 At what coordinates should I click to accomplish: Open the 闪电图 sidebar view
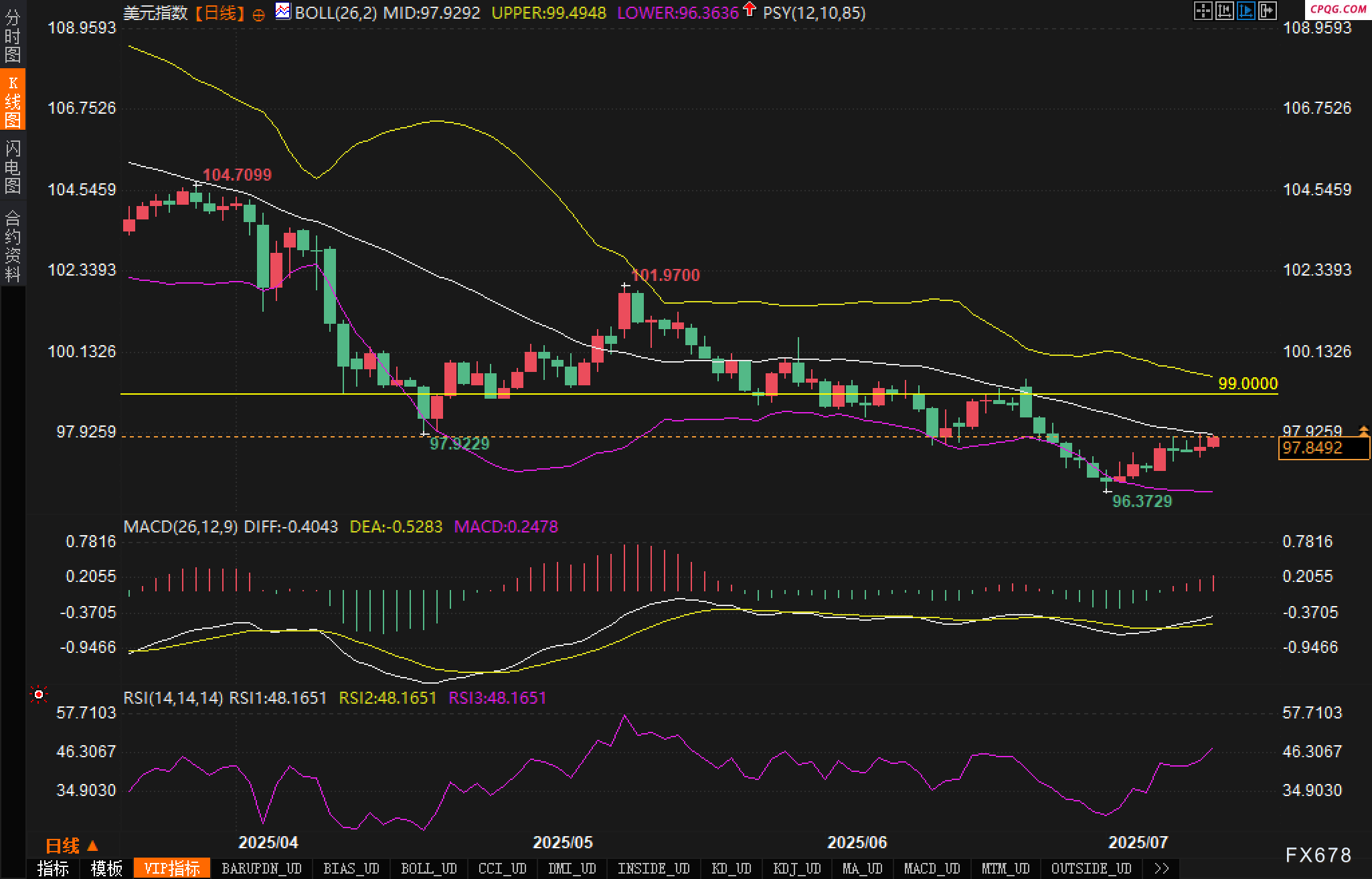(13, 167)
